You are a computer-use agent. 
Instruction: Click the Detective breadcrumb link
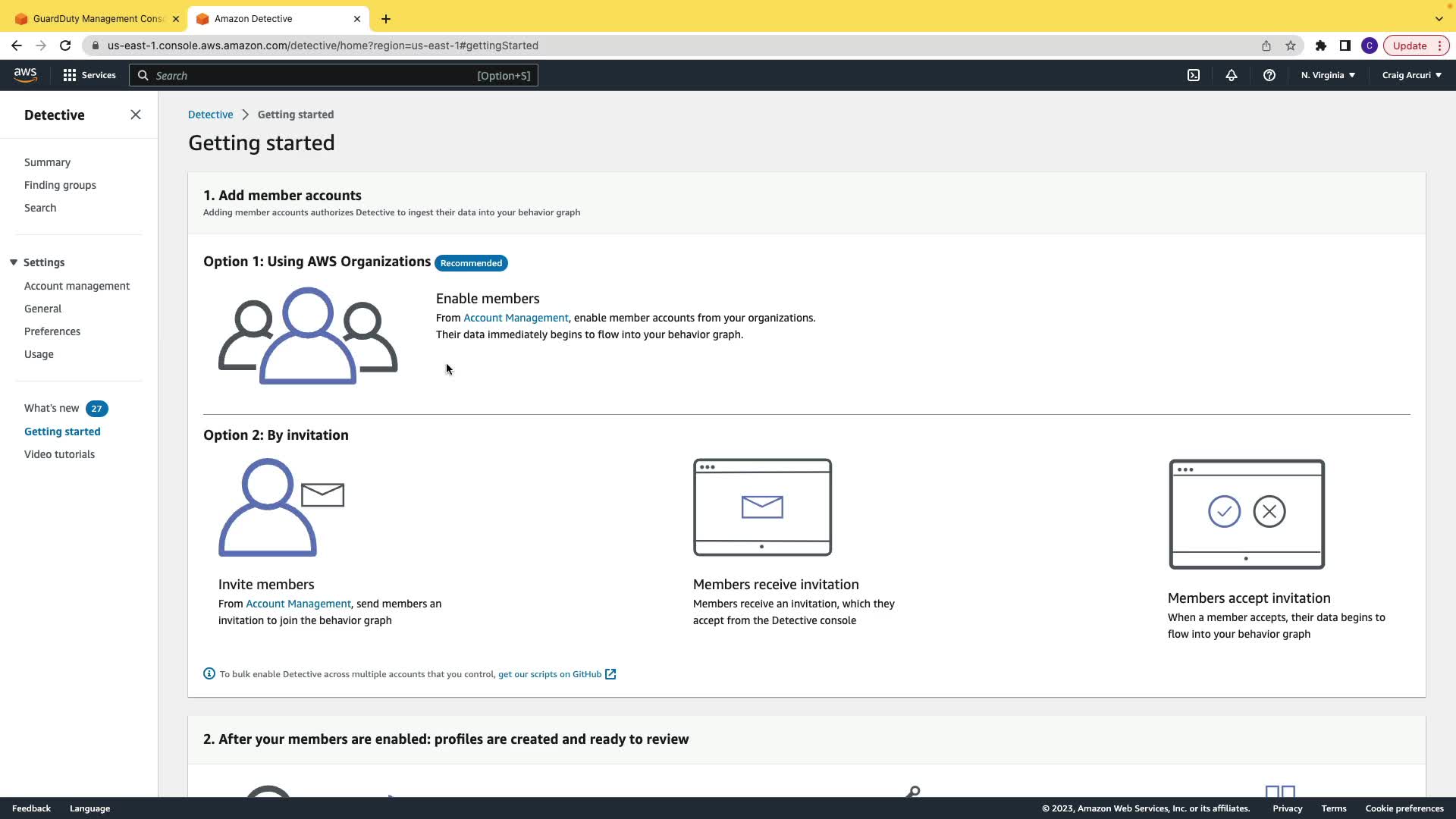click(210, 115)
